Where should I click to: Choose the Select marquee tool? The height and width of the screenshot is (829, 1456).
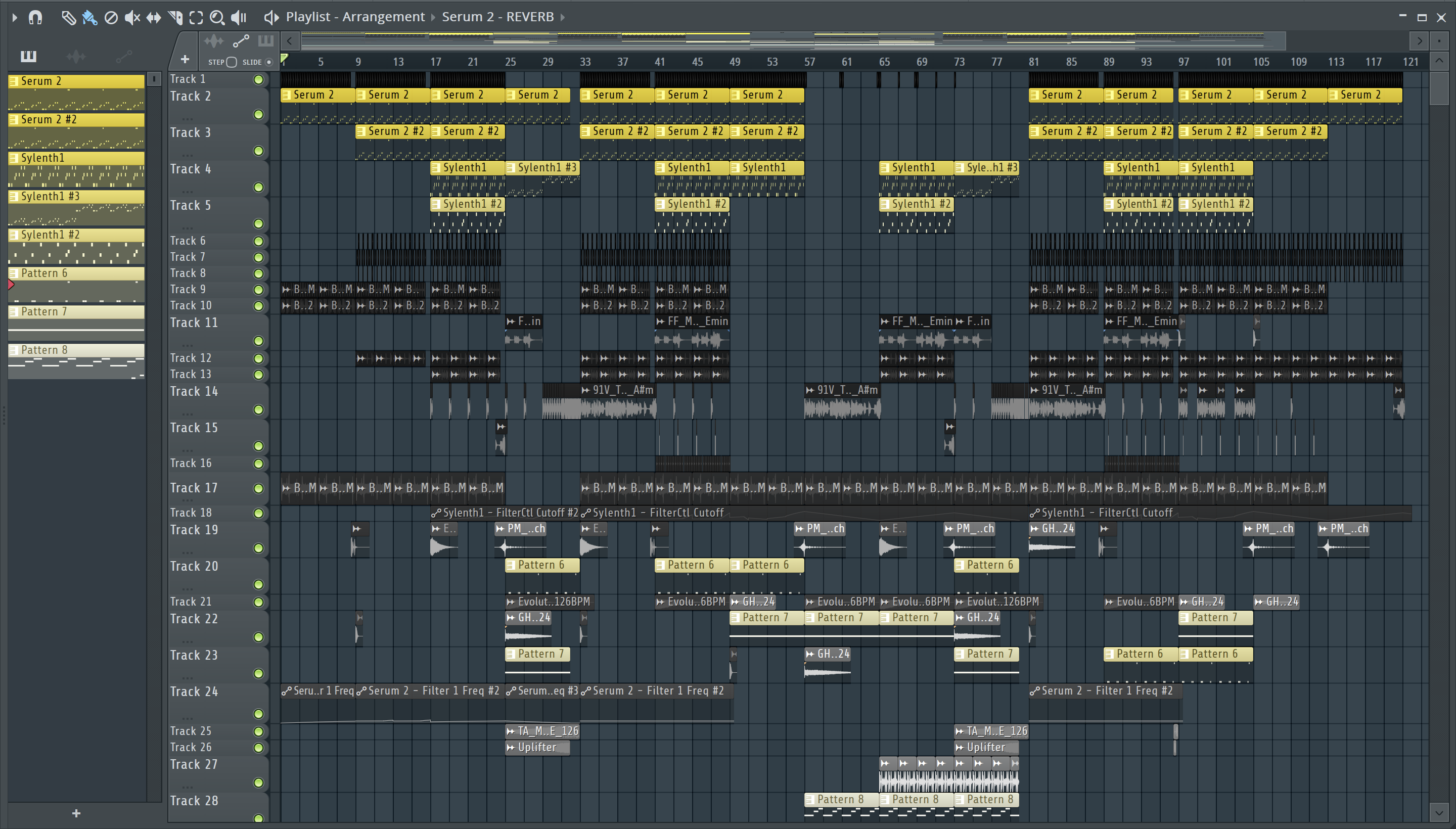pyautogui.click(x=196, y=18)
